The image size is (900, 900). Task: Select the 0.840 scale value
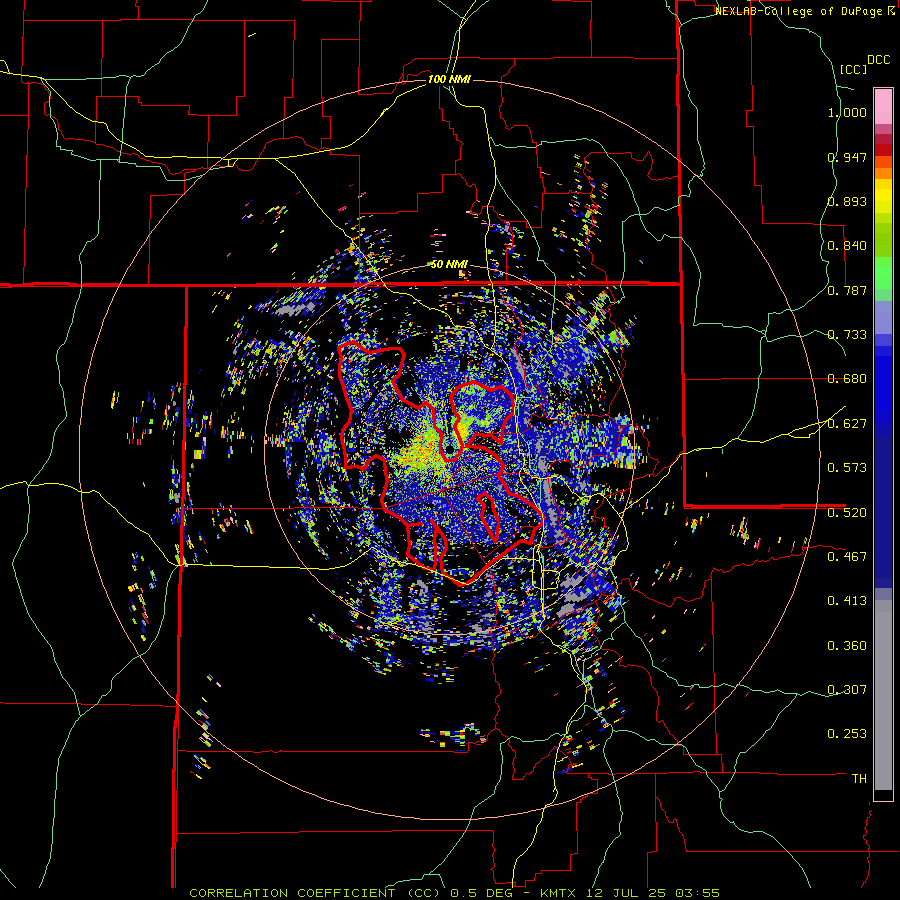pyautogui.click(x=847, y=246)
